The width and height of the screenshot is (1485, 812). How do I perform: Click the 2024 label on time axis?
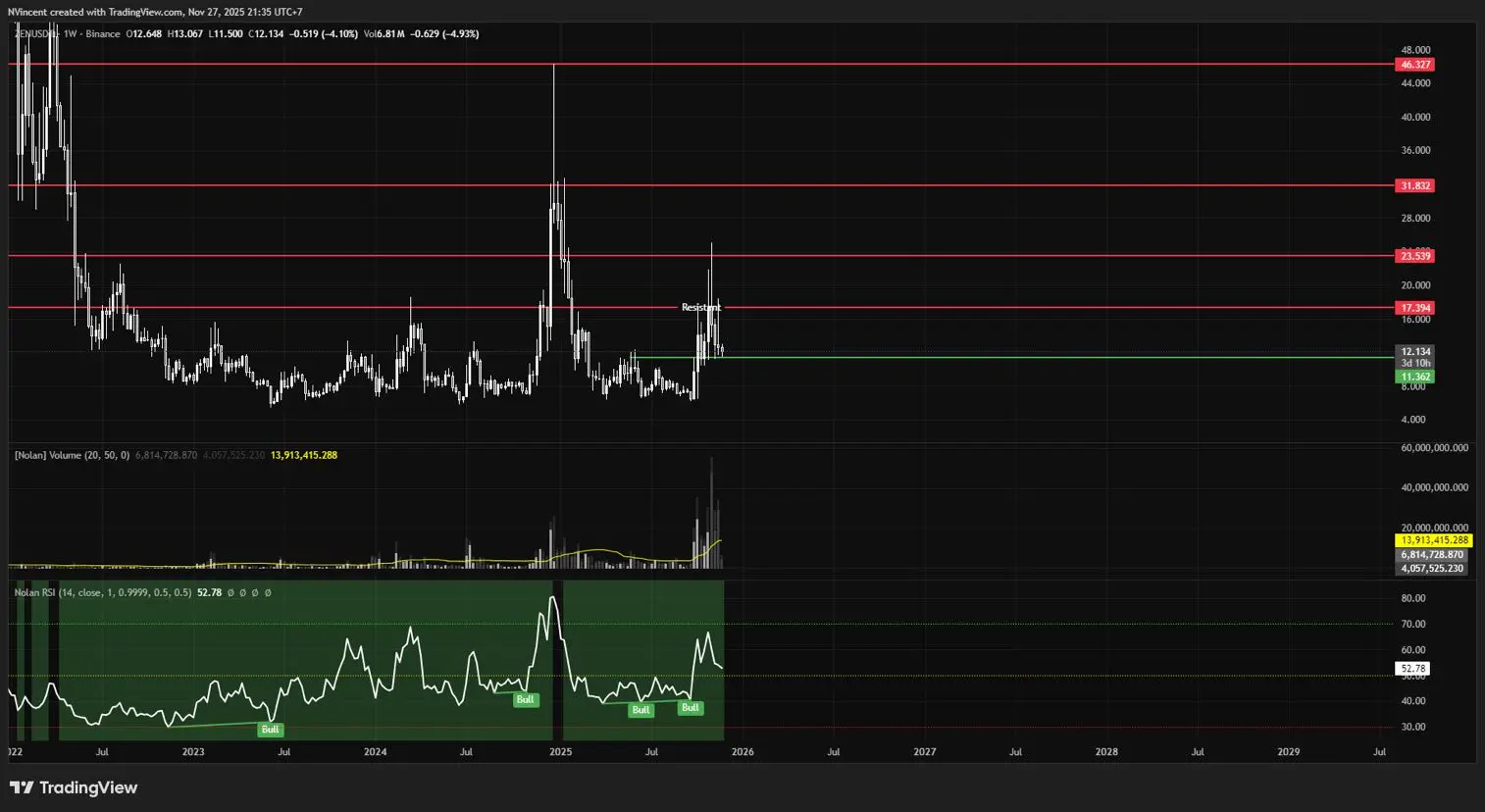click(375, 752)
